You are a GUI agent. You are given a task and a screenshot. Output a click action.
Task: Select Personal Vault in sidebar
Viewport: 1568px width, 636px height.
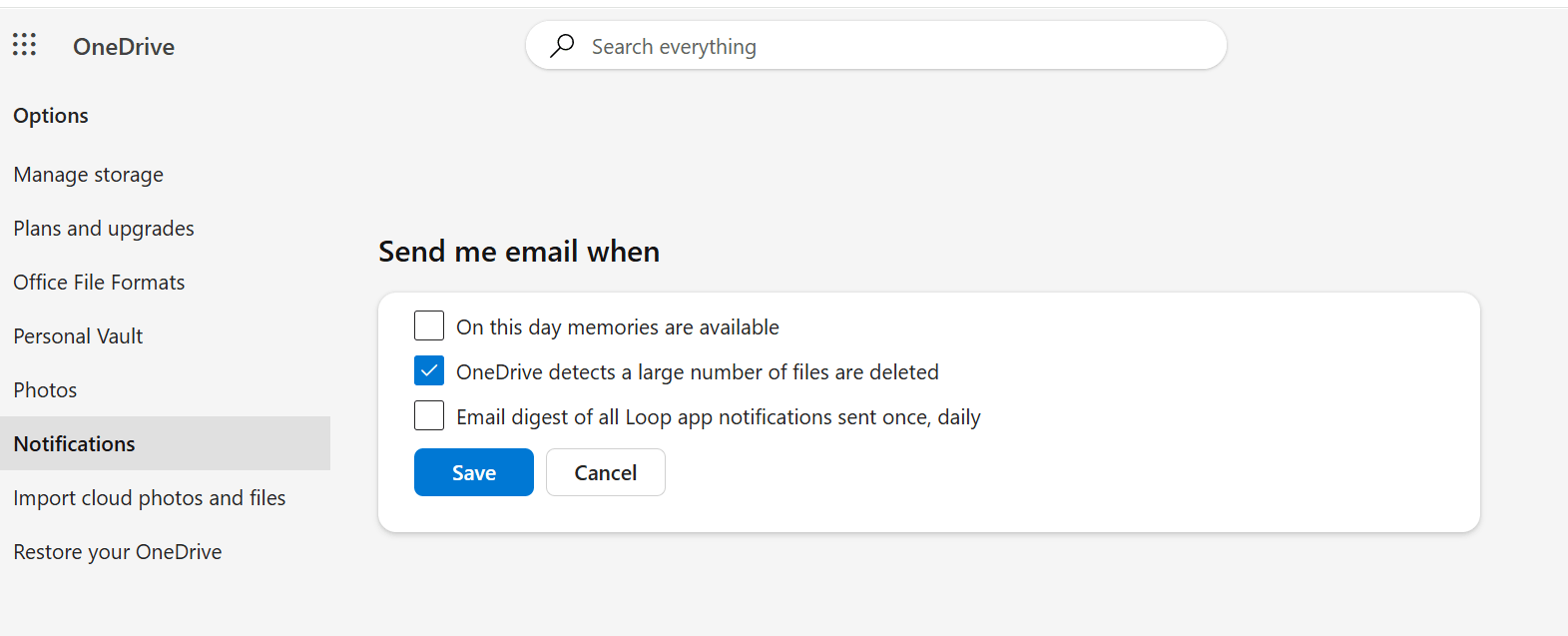(78, 336)
